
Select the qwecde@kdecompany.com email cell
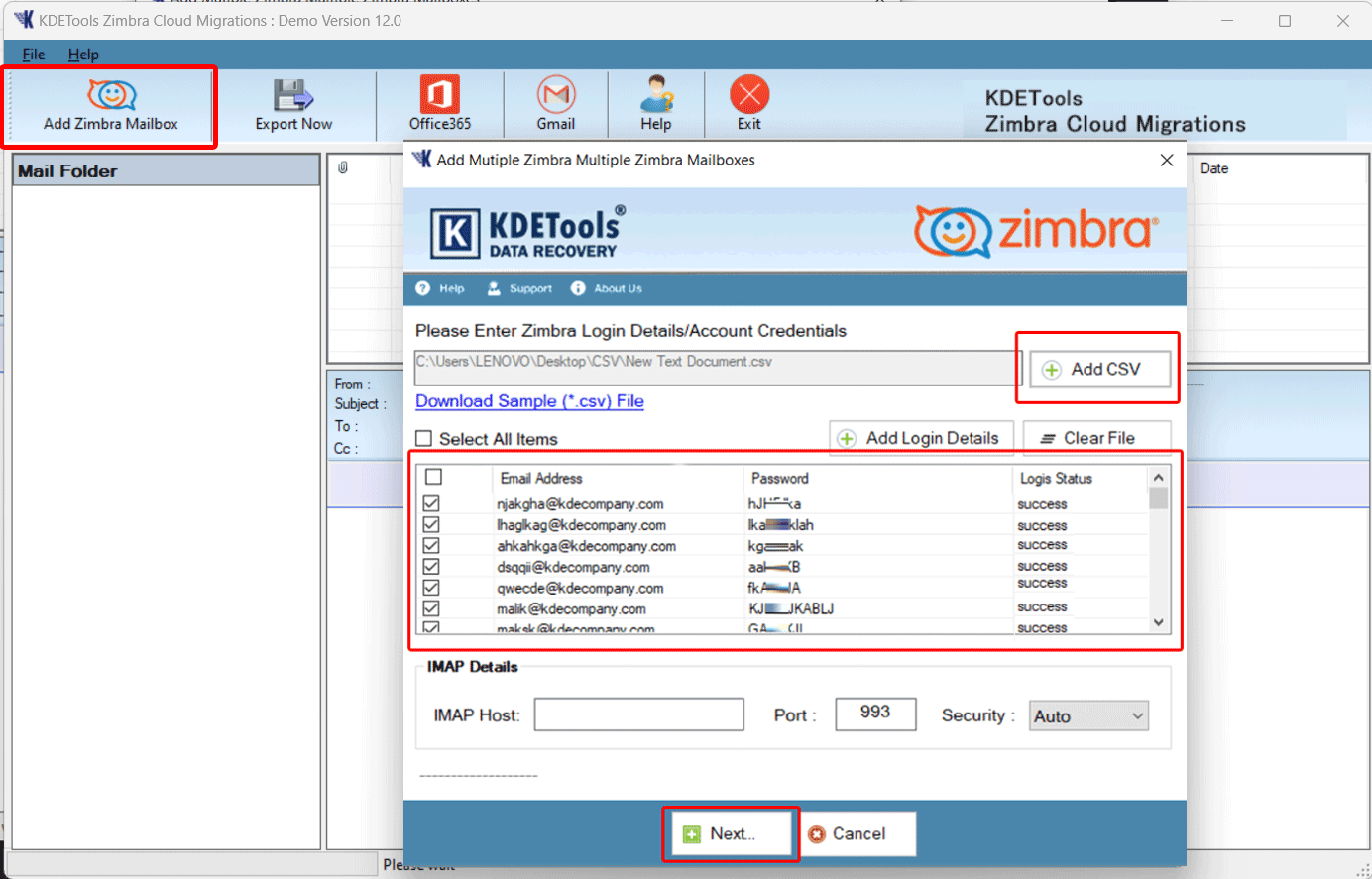(x=580, y=589)
